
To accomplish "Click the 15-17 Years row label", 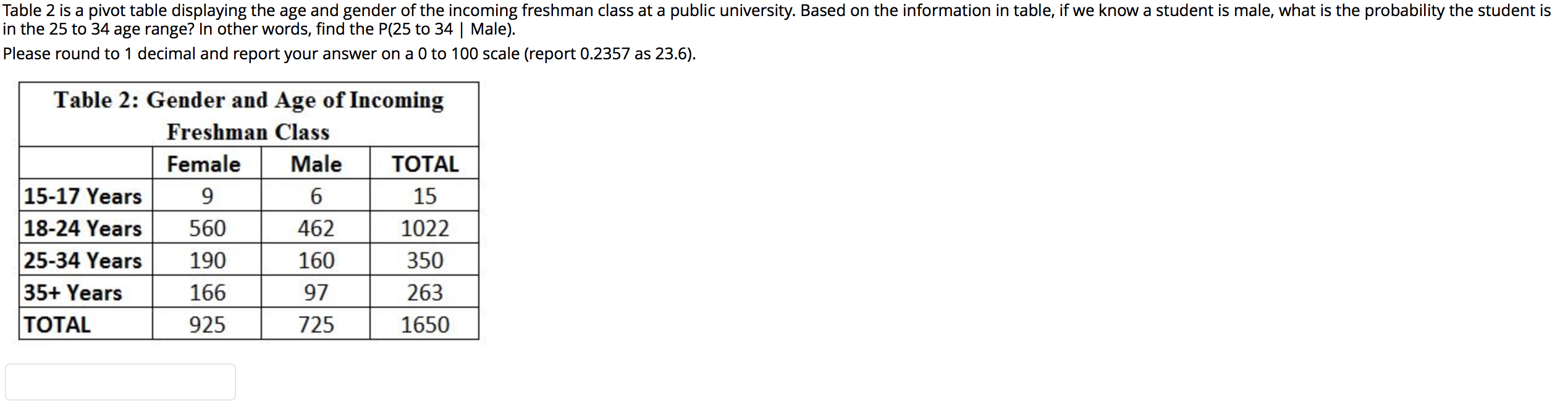I will point(83,196).
